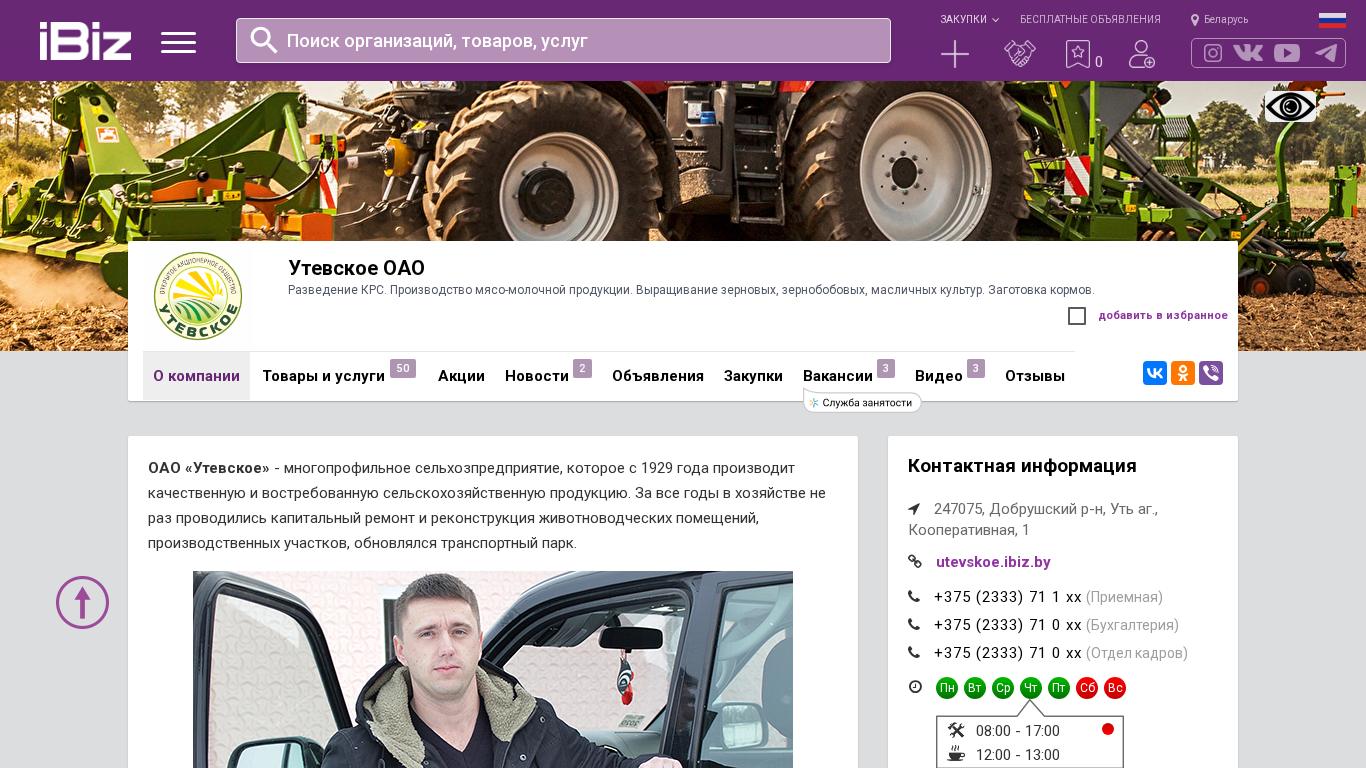Click 'добавить в избранное' link text
1366x768 pixels.
point(1163,316)
